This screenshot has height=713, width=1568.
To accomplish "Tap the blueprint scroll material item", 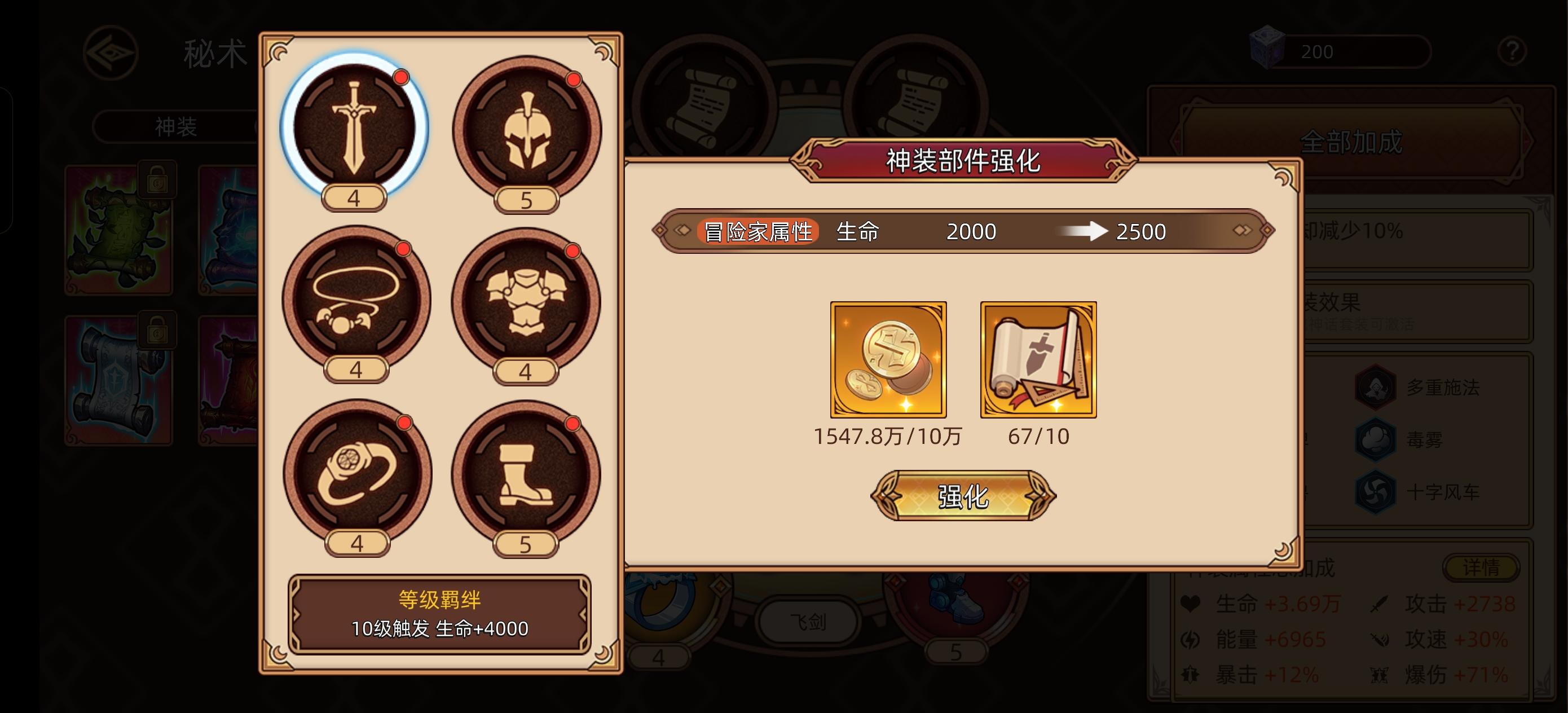I will [x=1038, y=359].
